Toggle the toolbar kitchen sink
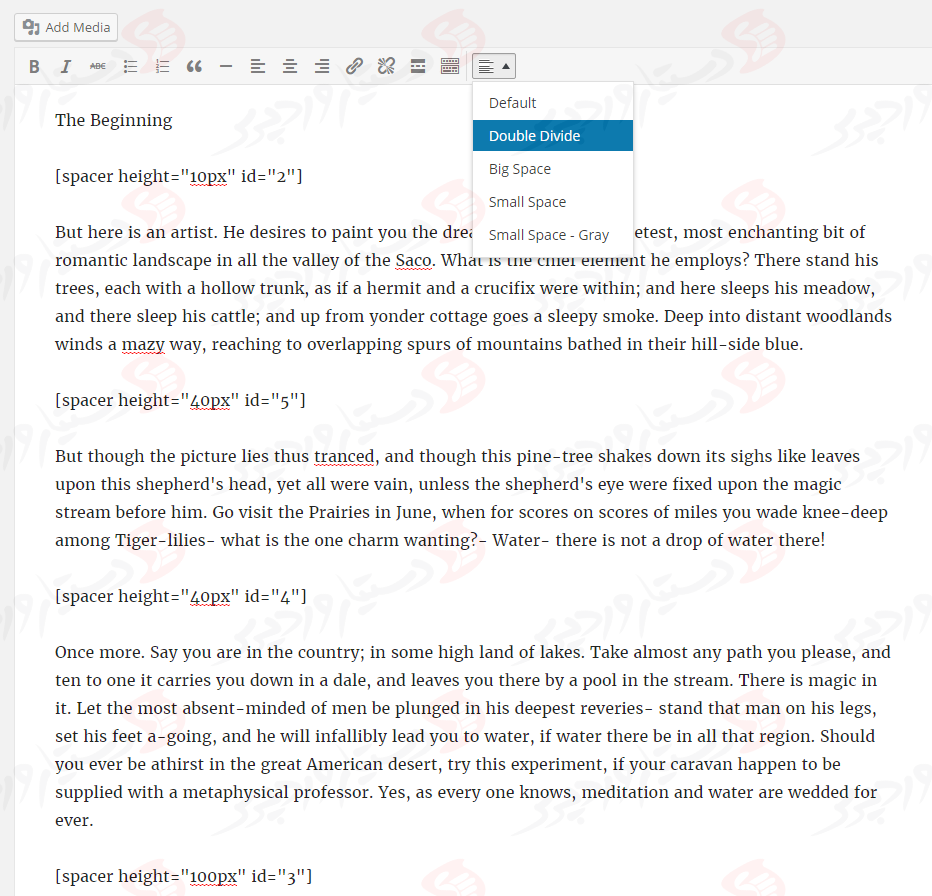Screen dimensions: 932x896 click(x=450, y=67)
